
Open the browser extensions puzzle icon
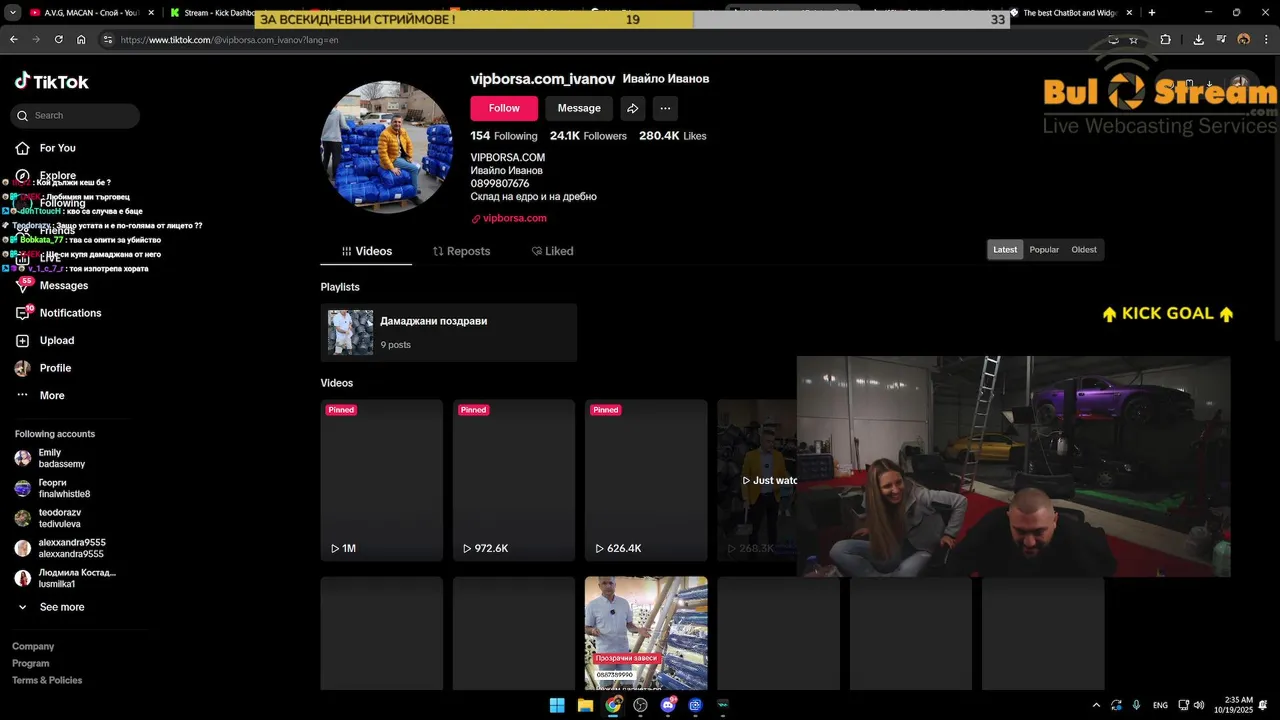tap(1165, 40)
